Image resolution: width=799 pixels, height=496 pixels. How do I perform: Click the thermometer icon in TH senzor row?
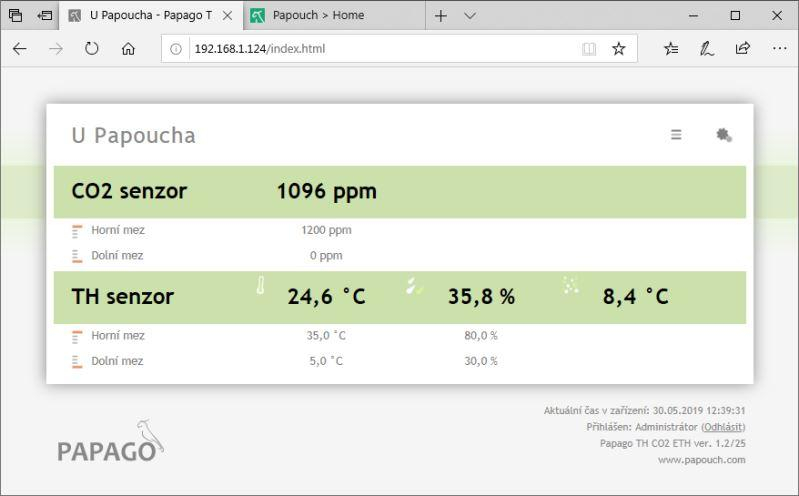tap(261, 287)
